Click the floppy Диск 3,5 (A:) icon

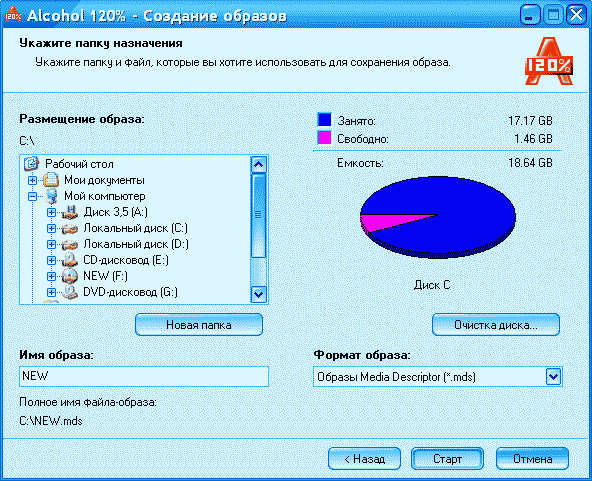(x=70, y=212)
